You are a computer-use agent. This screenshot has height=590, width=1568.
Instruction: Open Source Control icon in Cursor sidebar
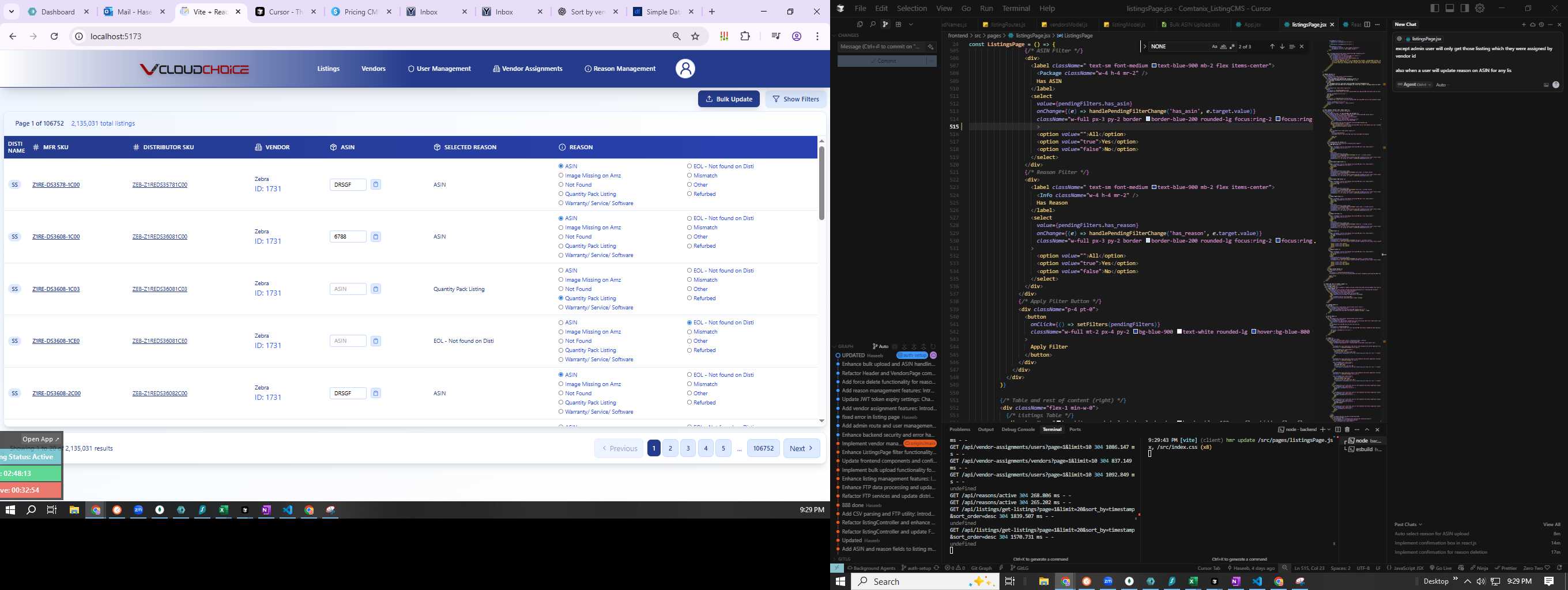coord(885,24)
